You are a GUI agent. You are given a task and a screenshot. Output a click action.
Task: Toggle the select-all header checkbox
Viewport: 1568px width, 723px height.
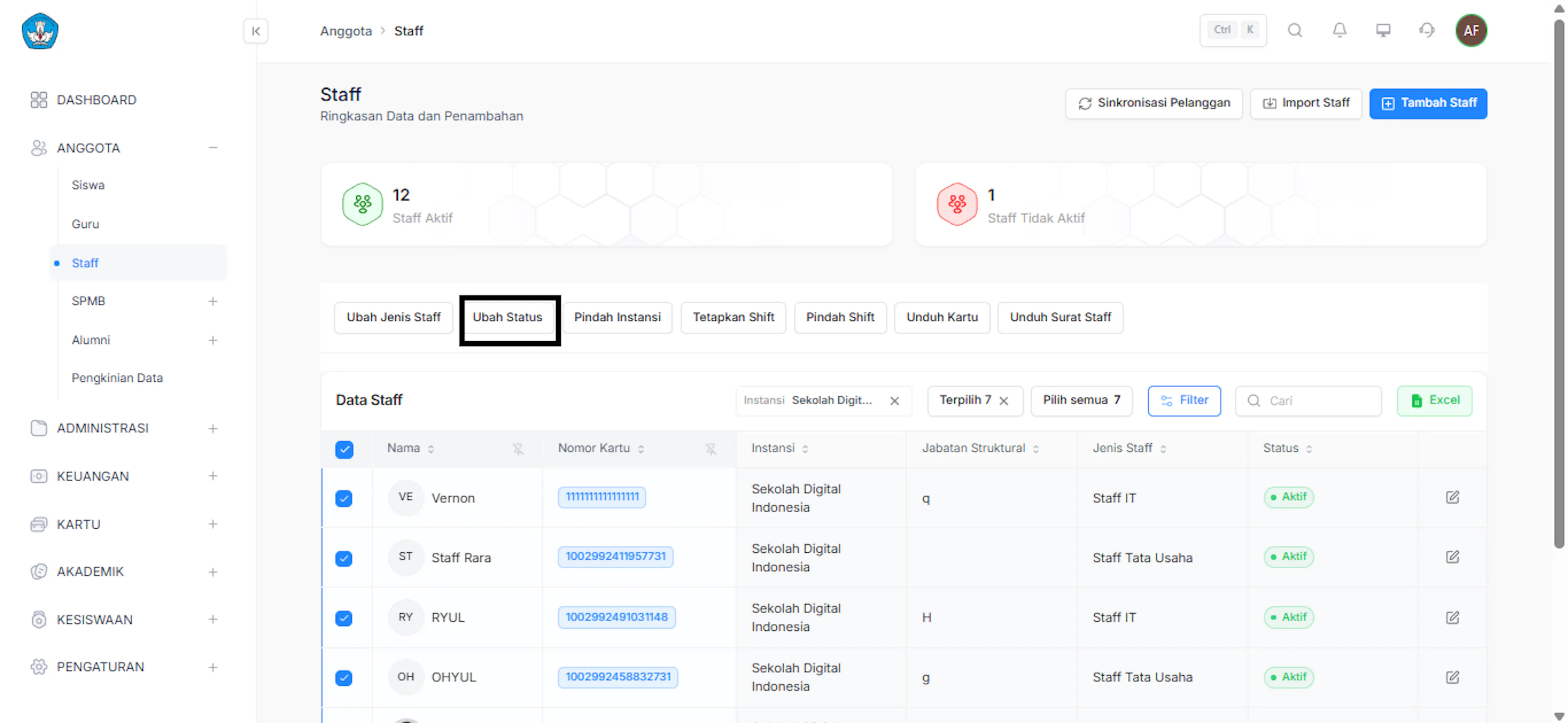click(344, 449)
